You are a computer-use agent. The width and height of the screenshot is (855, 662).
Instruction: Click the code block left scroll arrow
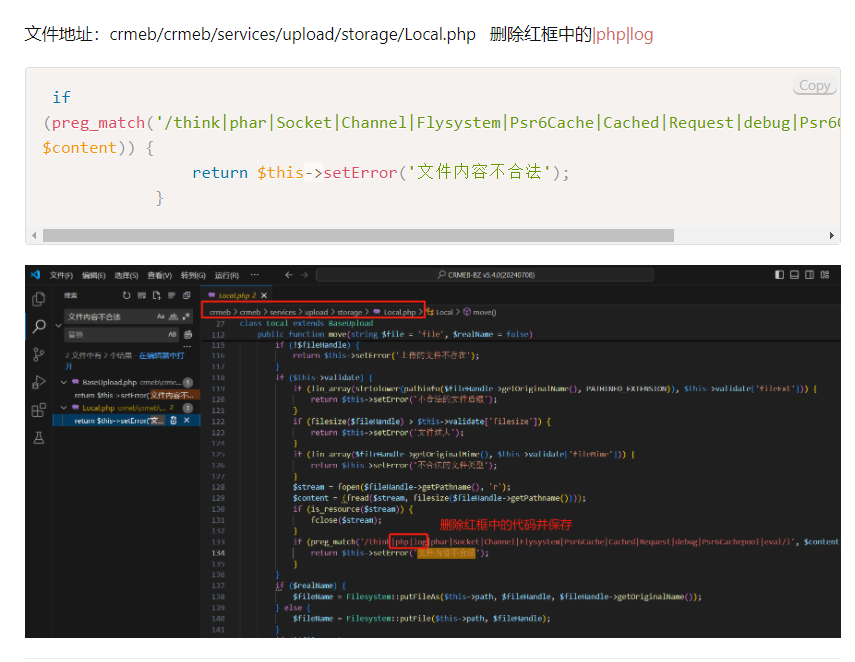point(34,236)
